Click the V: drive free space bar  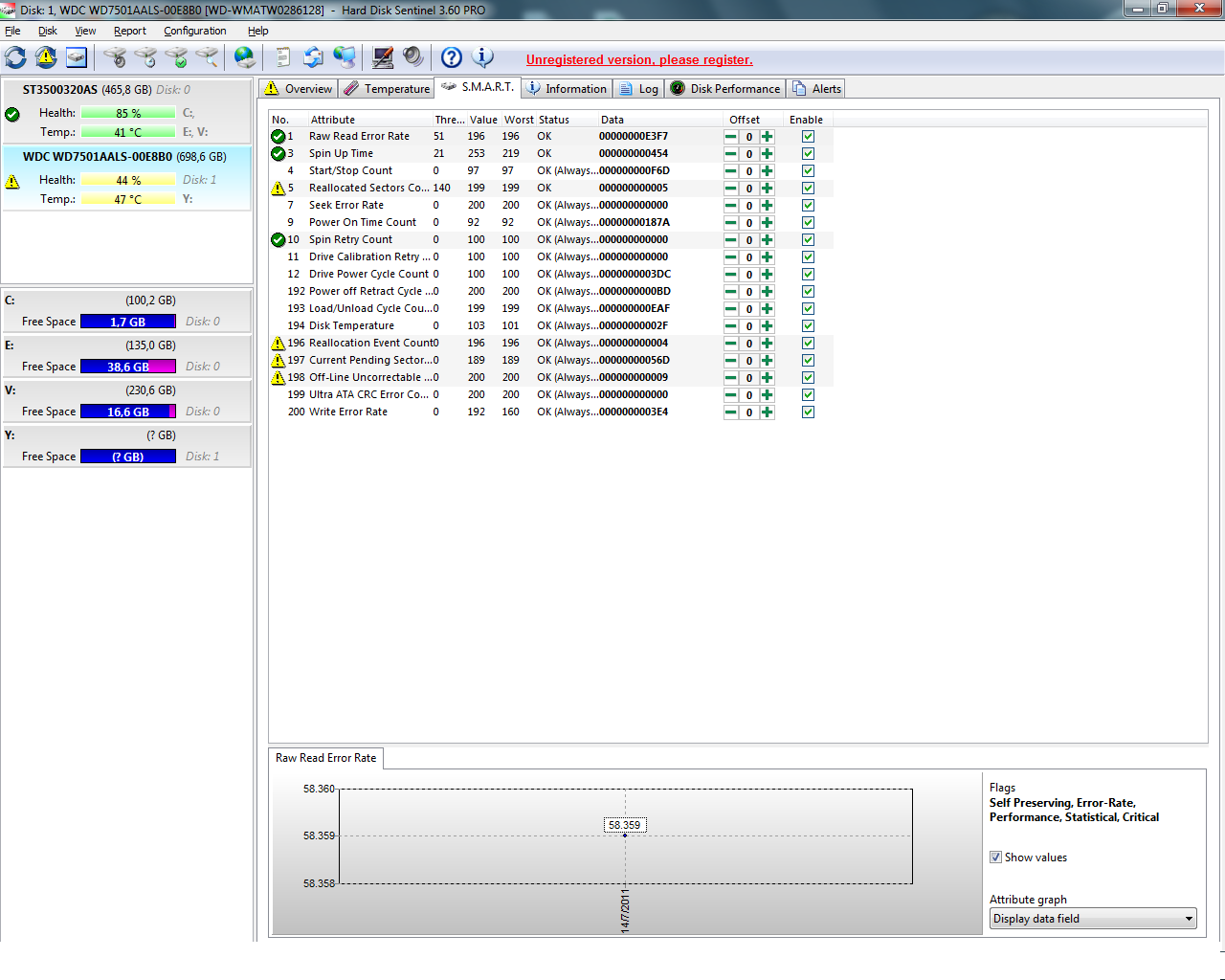tap(128, 412)
